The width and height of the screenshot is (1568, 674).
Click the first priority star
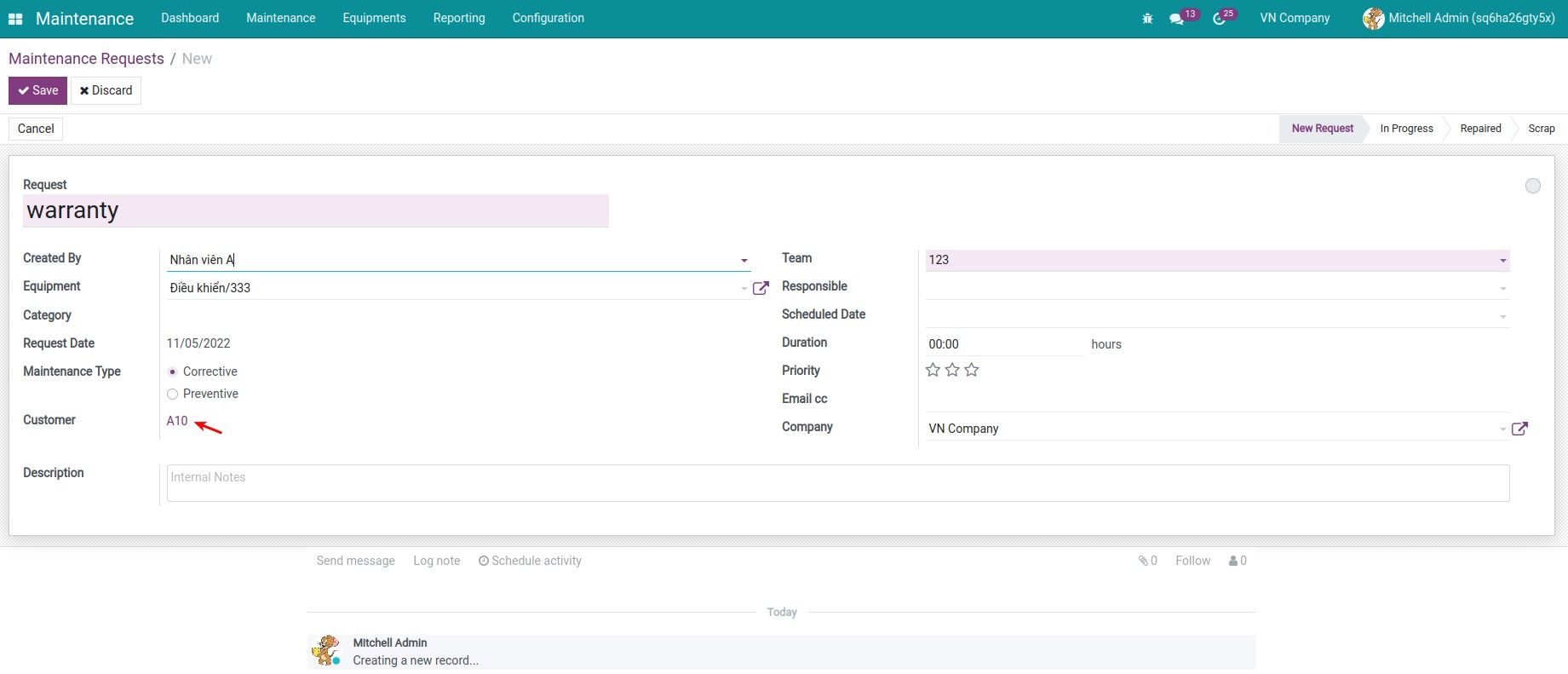coord(933,370)
